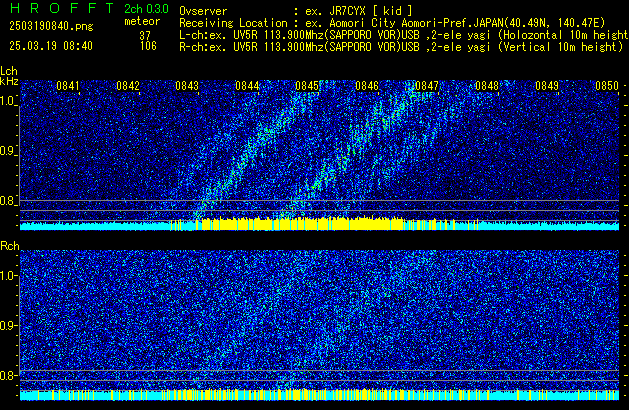
Task: Click the date stamp 25.03.19 08:40
Action: pos(51,46)
